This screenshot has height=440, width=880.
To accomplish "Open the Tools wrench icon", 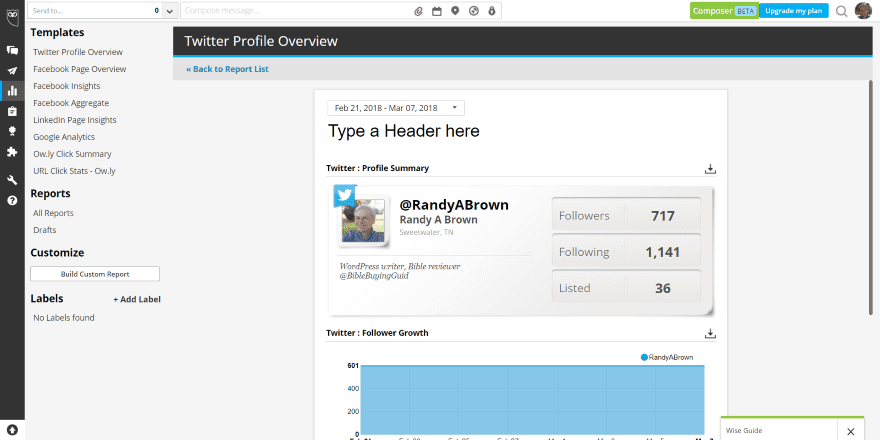I will (x=12, y=180).
